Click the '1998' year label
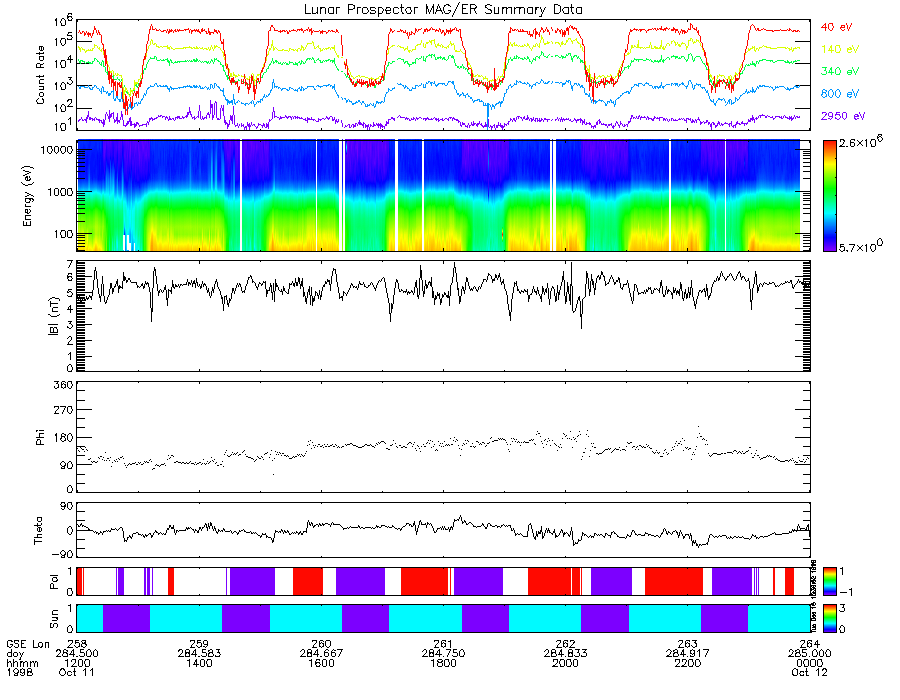Viewport: 900px width, 700px height. (20, 672)
